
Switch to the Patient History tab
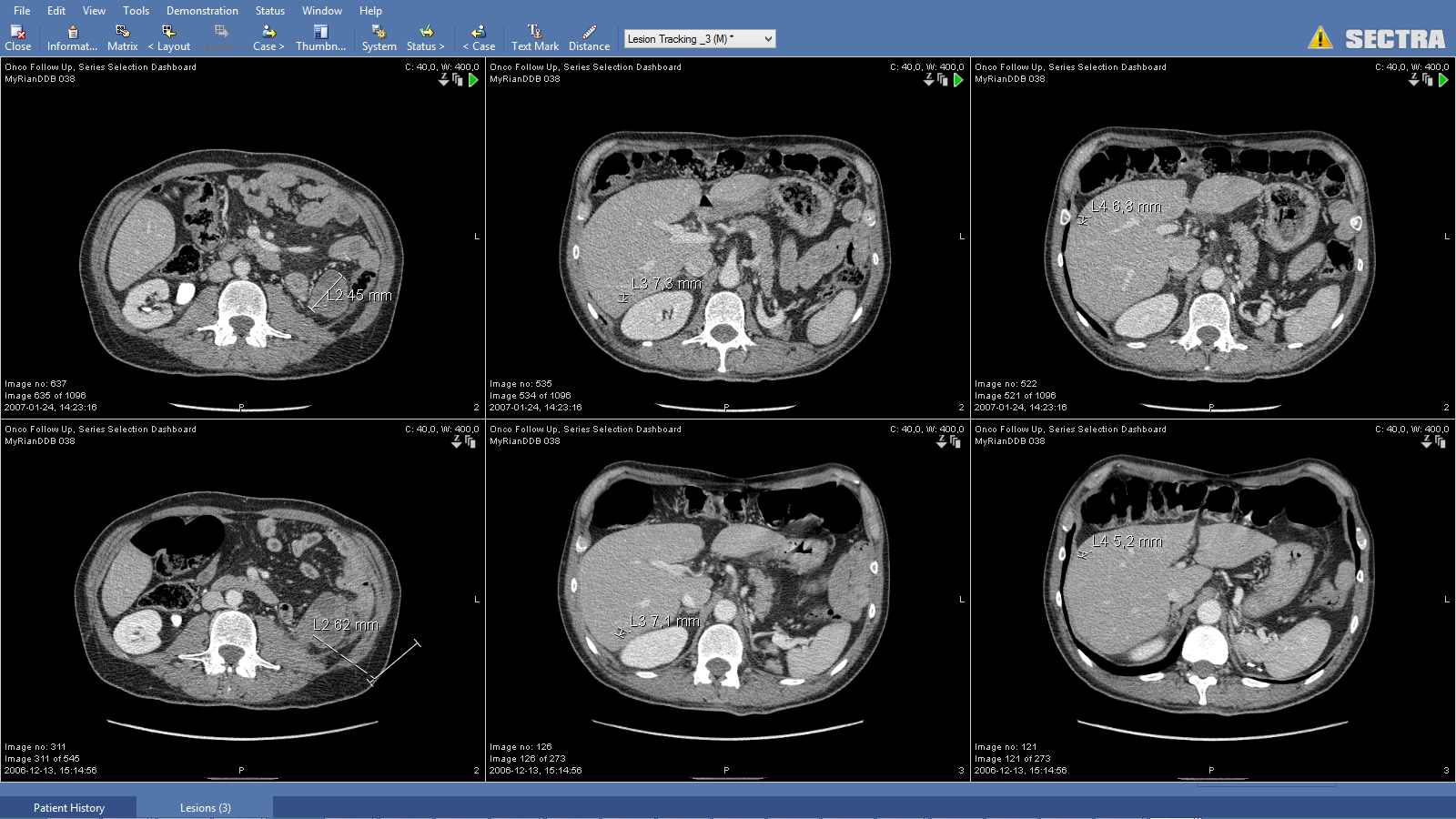click(68, 807)
